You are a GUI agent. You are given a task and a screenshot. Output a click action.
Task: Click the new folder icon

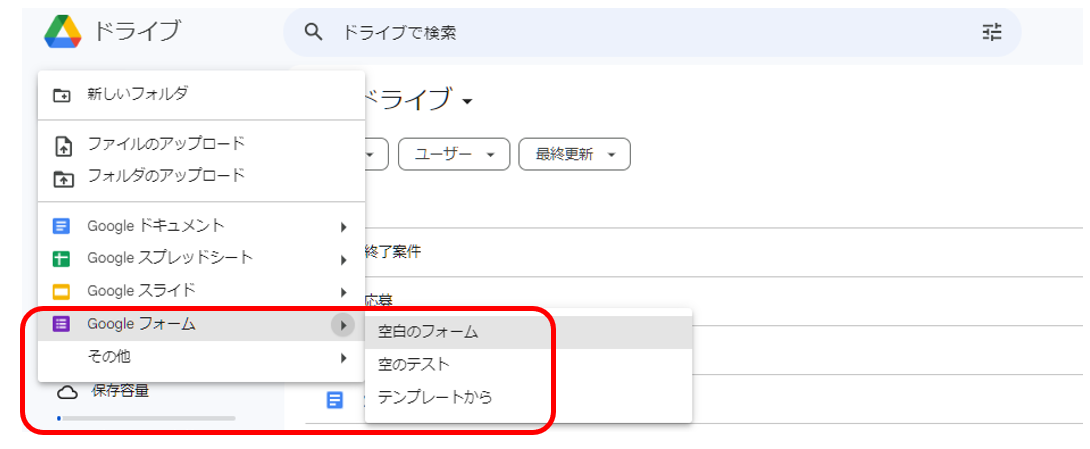[x=62, y=95]
